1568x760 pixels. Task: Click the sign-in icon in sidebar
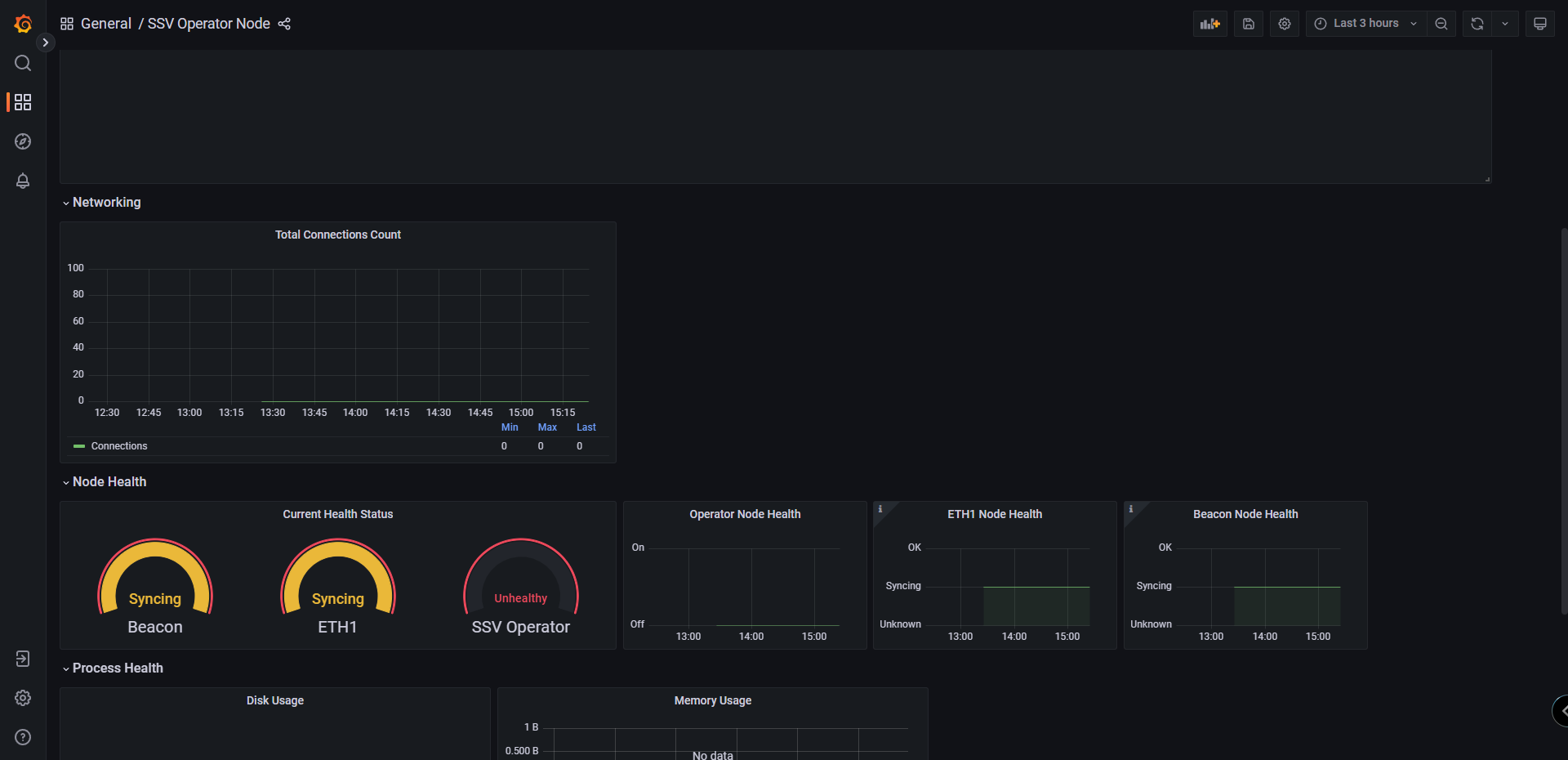(x=23, y=659)
